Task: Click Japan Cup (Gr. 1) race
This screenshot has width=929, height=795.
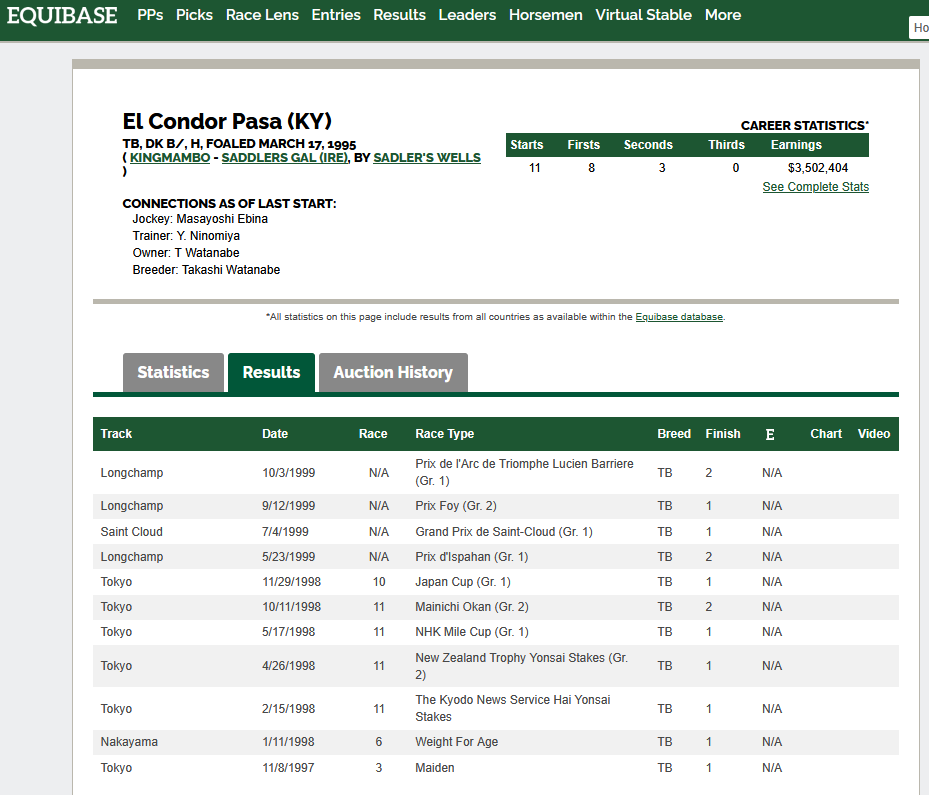Action: pos(463,582)
